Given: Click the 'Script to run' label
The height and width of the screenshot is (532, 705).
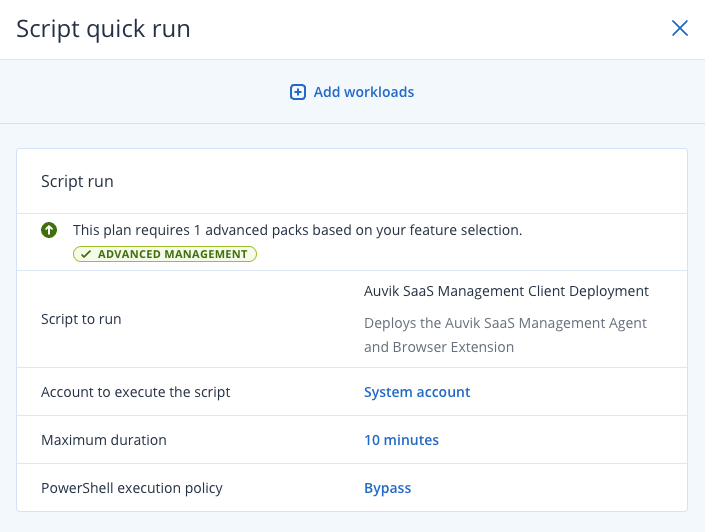Looking at the screenshot, I should click(x=81, y=319).
